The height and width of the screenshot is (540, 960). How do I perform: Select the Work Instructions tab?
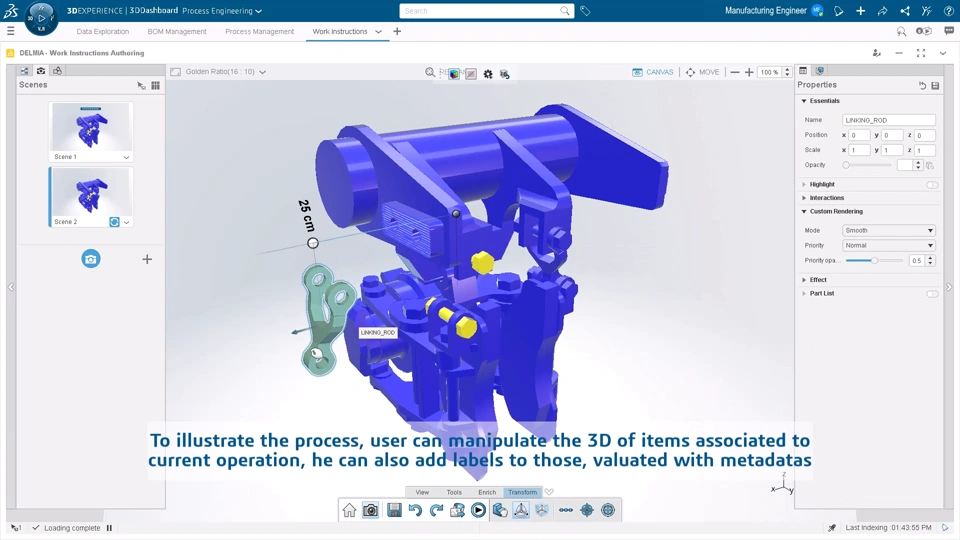[x=340, y=31]
